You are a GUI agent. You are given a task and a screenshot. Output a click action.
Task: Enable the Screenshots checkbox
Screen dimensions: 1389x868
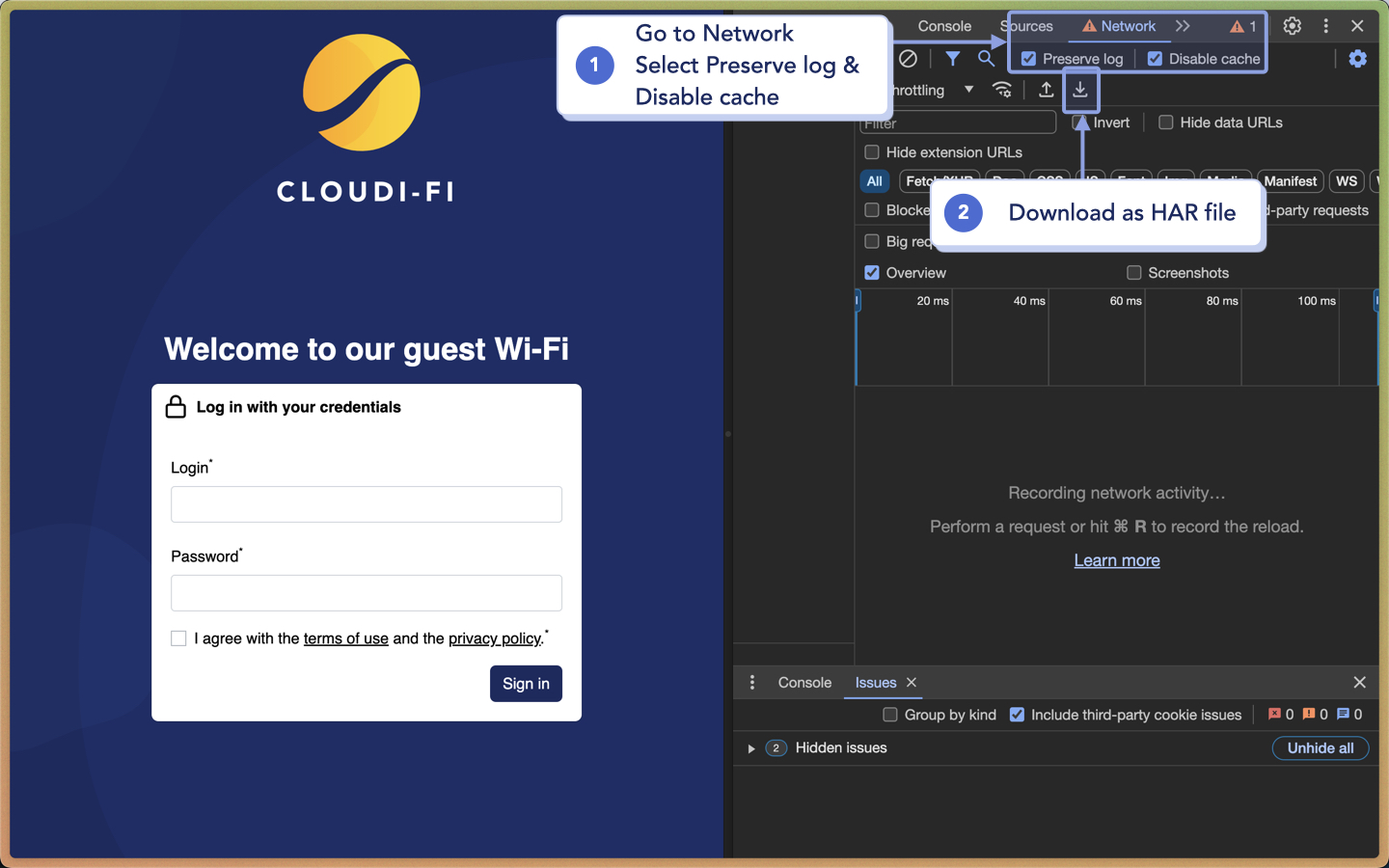(x=1134, y=273)
